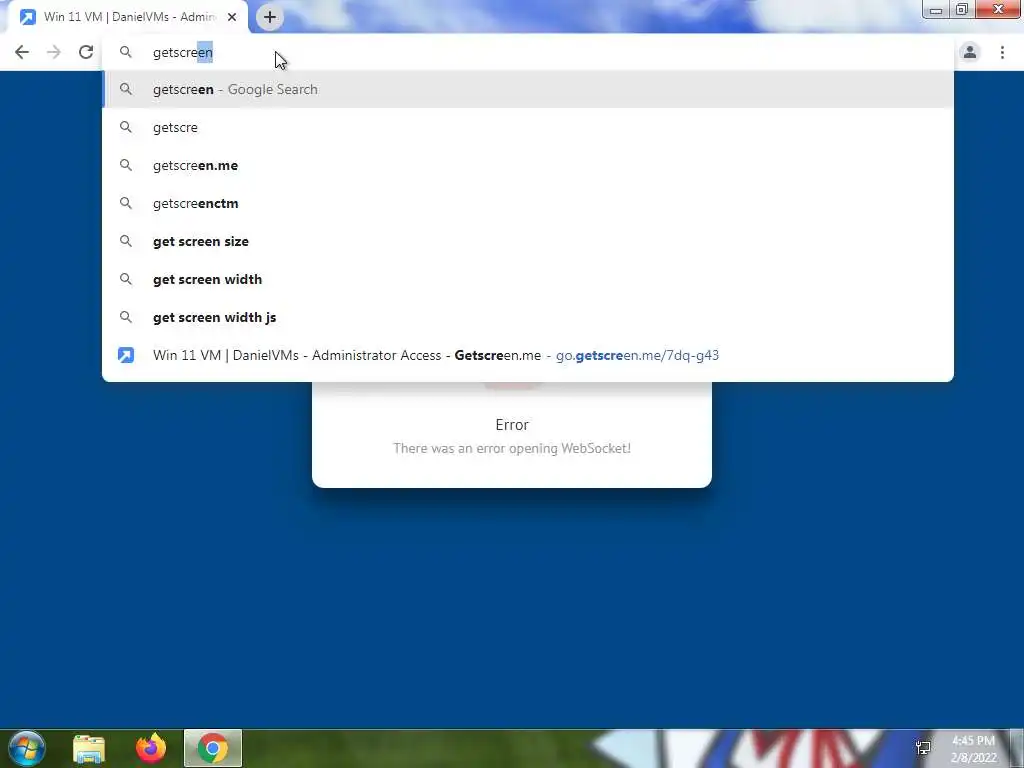Click the address bar containing 'getscreen'

tap(528, 52)
